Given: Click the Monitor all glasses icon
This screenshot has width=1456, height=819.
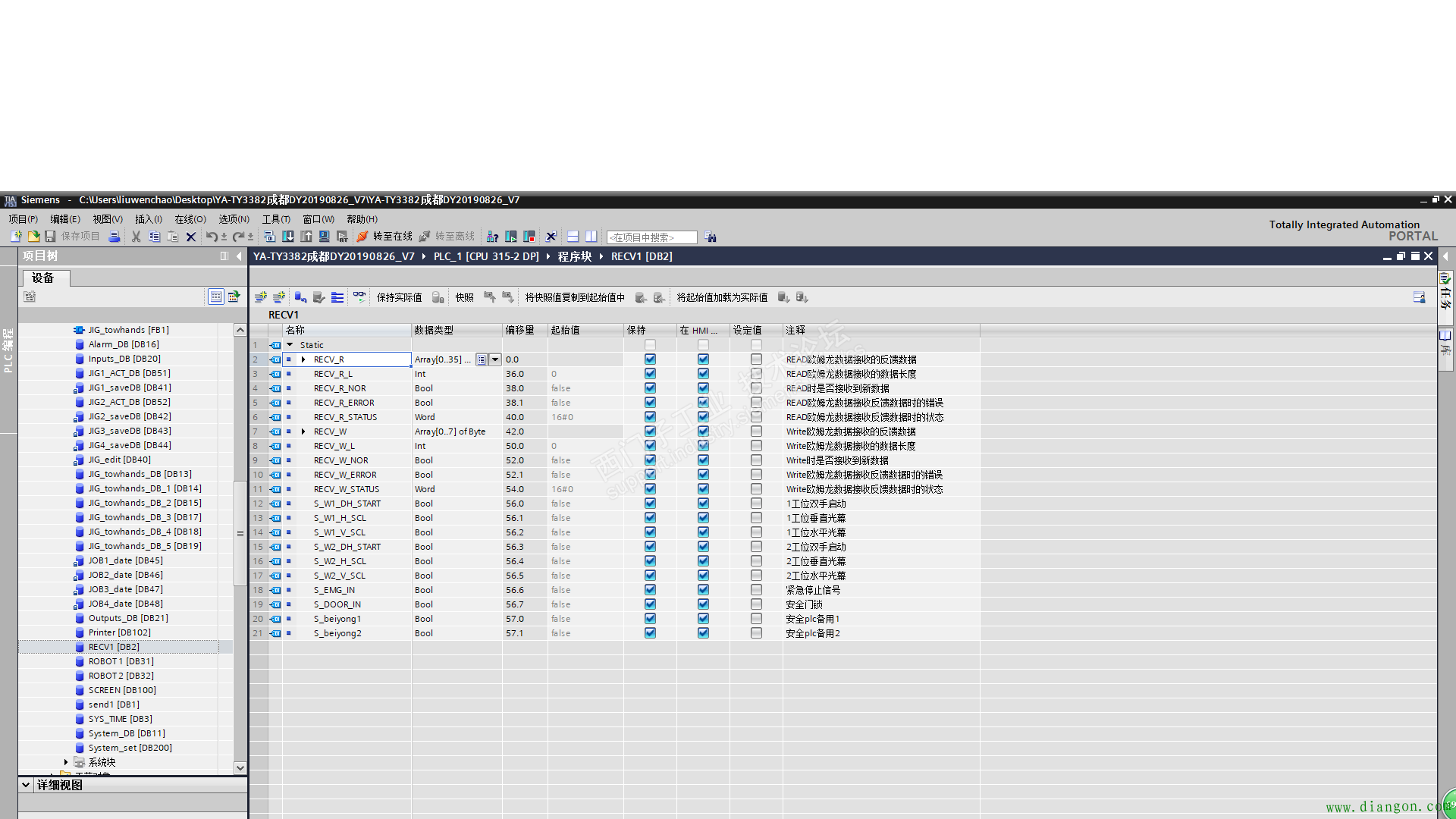Looking at the screenshot, I should coord(359,297).
